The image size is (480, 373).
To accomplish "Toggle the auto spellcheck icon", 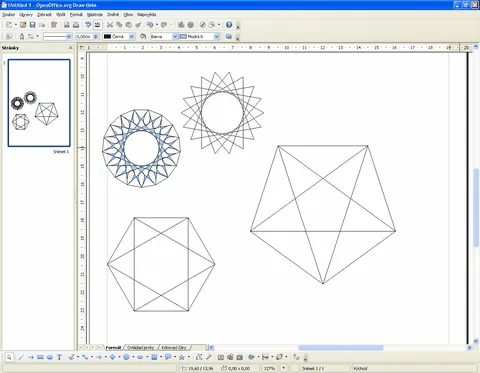I will [97, 25].
